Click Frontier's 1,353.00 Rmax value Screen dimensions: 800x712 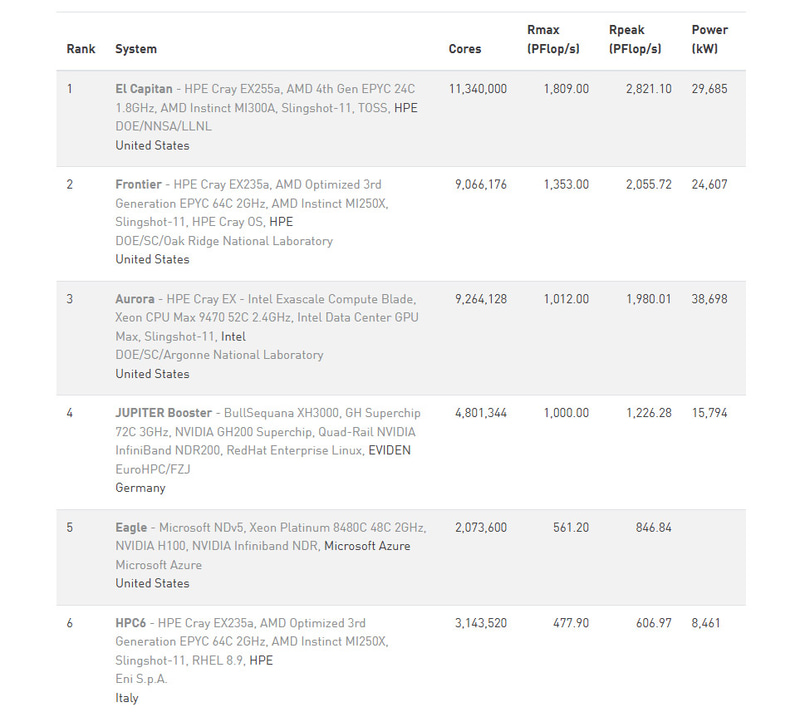pyautogui.click(x=566, y=184)
